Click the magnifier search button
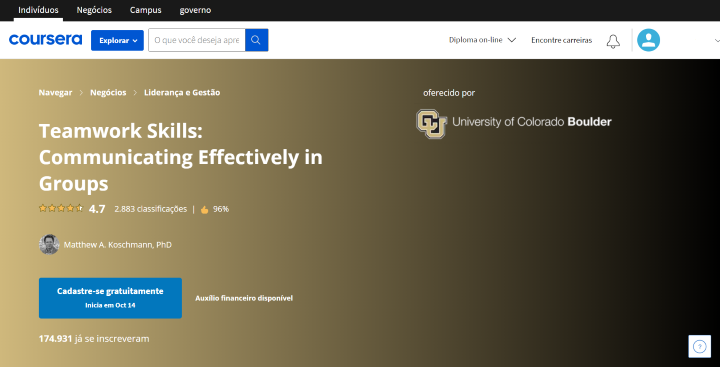720x367 pixels. coord(257,40)
